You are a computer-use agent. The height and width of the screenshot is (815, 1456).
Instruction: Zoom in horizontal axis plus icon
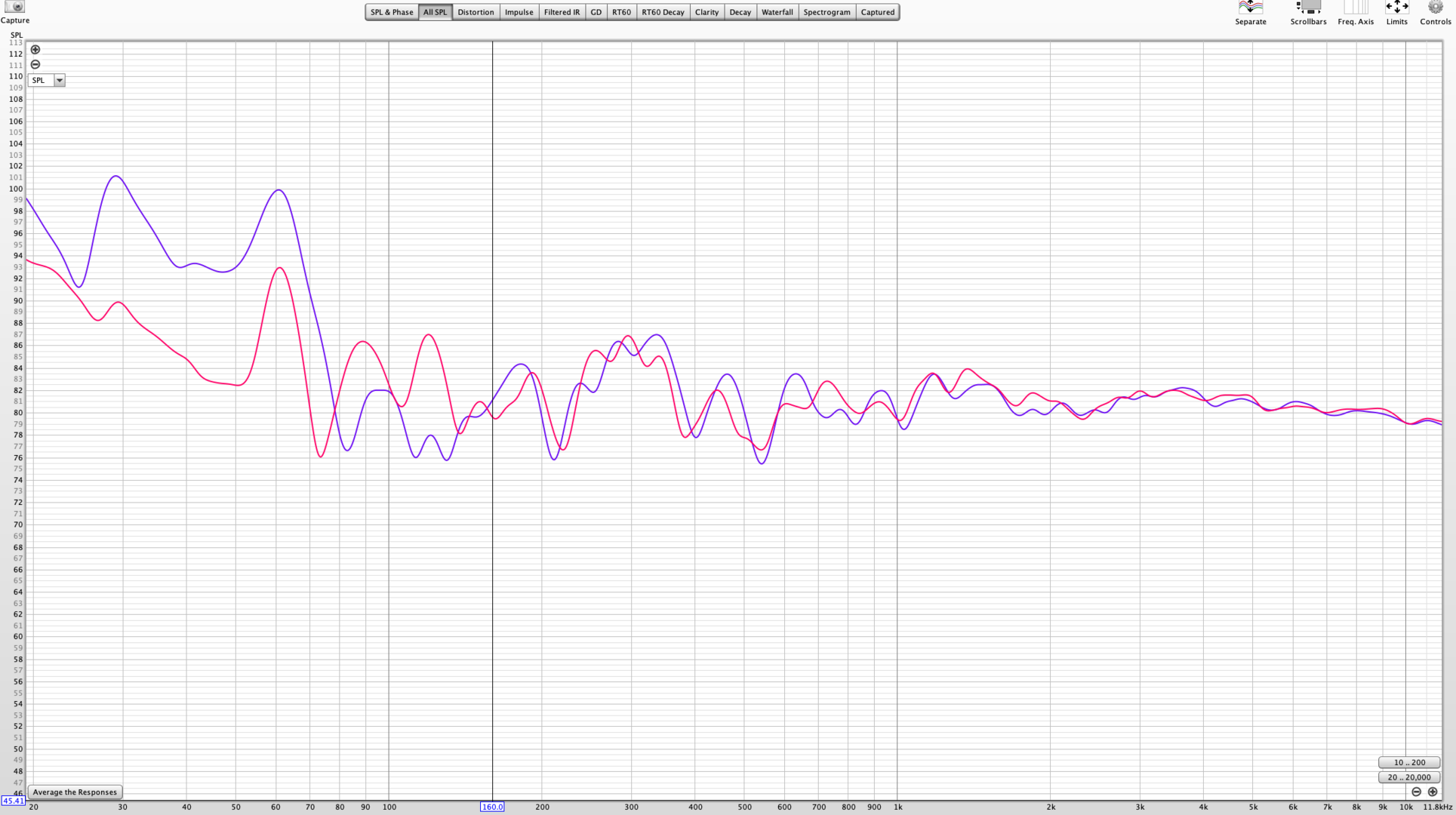[1433, 792]
